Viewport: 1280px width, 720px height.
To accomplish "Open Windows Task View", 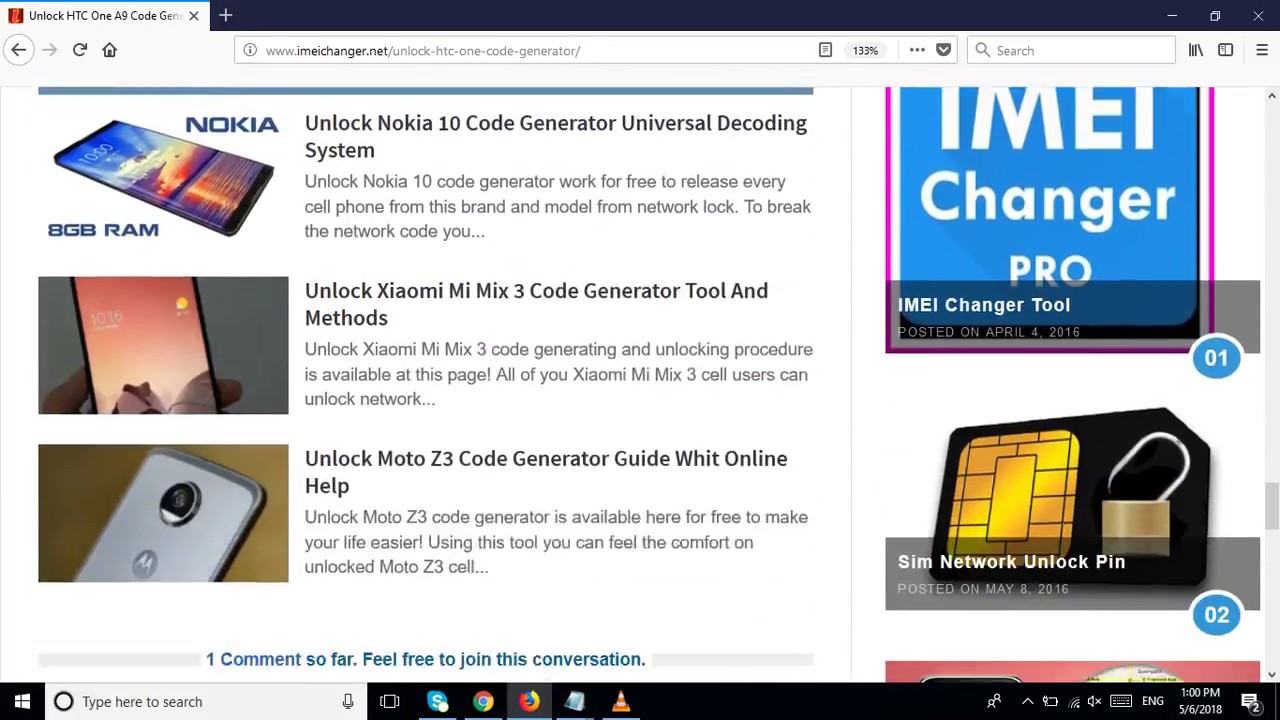I will click(x=390, y=701).
